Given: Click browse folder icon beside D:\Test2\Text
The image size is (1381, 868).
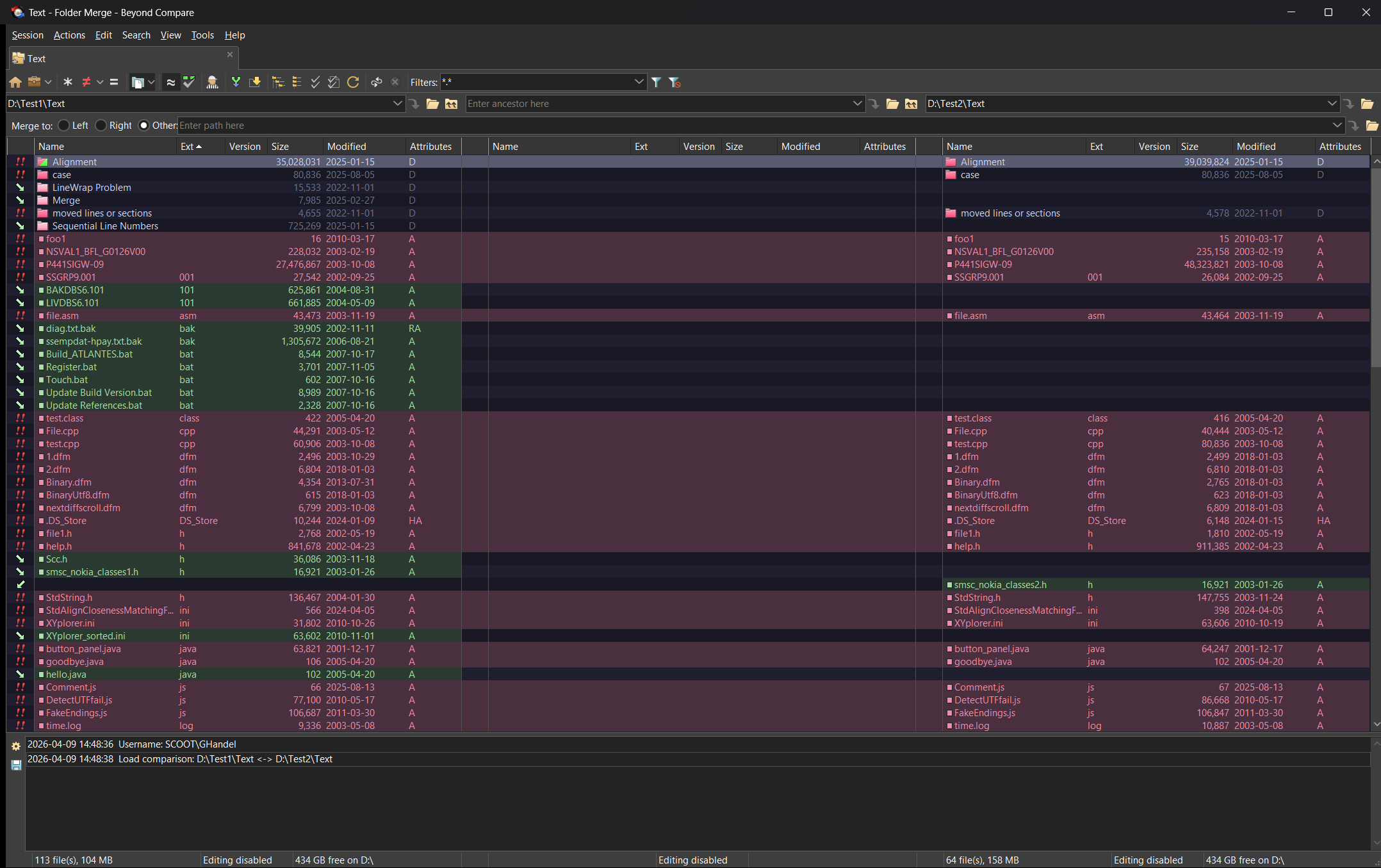Looking at the screenshot, I should click(x=1367, y=104).
